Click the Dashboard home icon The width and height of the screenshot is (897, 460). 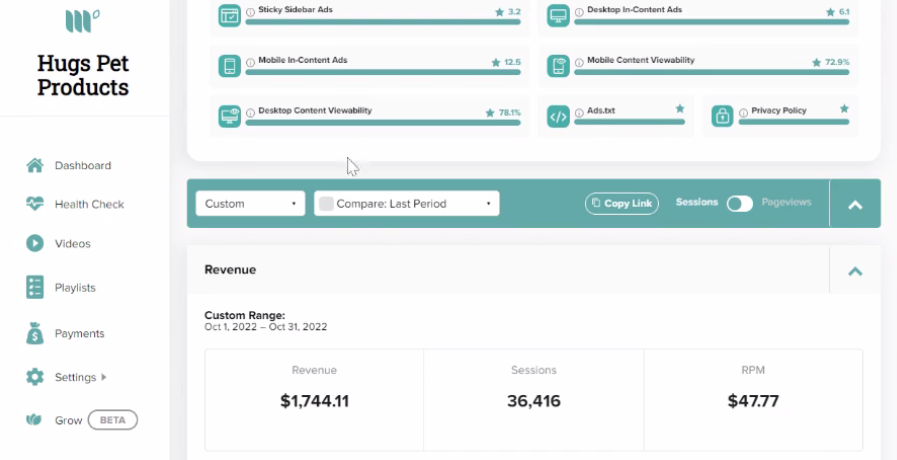tap(35, 165)
